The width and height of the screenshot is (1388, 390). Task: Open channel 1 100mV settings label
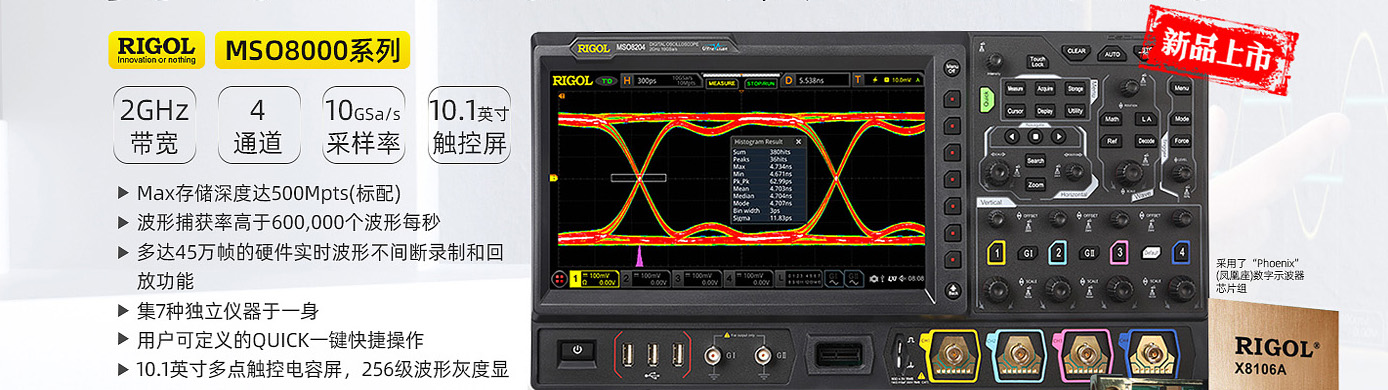(594, 278)
